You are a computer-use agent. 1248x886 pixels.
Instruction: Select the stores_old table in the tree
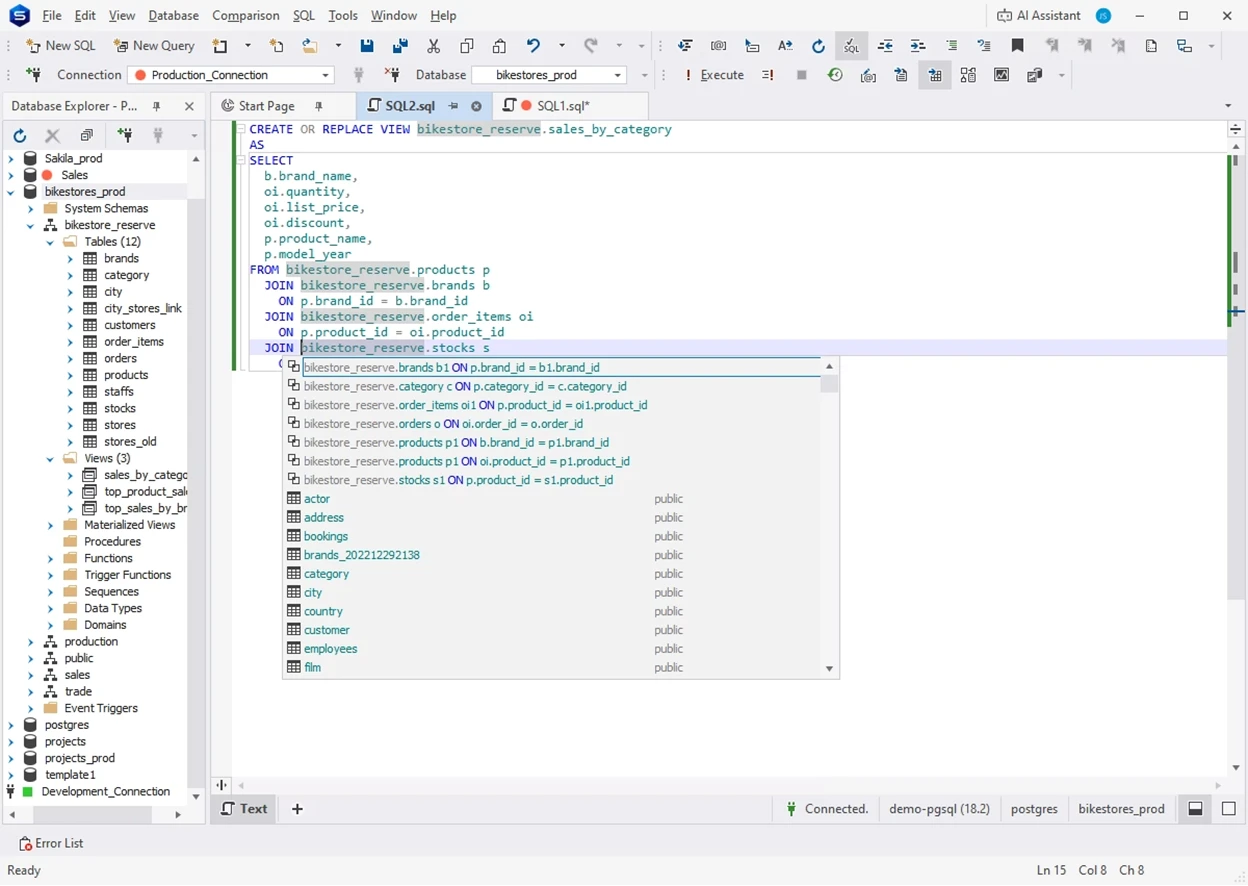tap(130, 442)
